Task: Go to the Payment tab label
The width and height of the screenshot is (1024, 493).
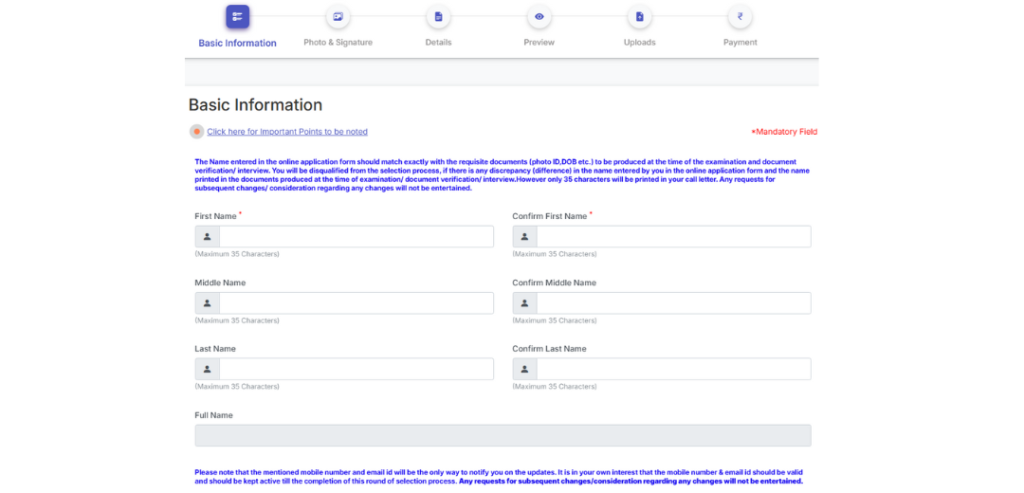Action: (740, 43)
